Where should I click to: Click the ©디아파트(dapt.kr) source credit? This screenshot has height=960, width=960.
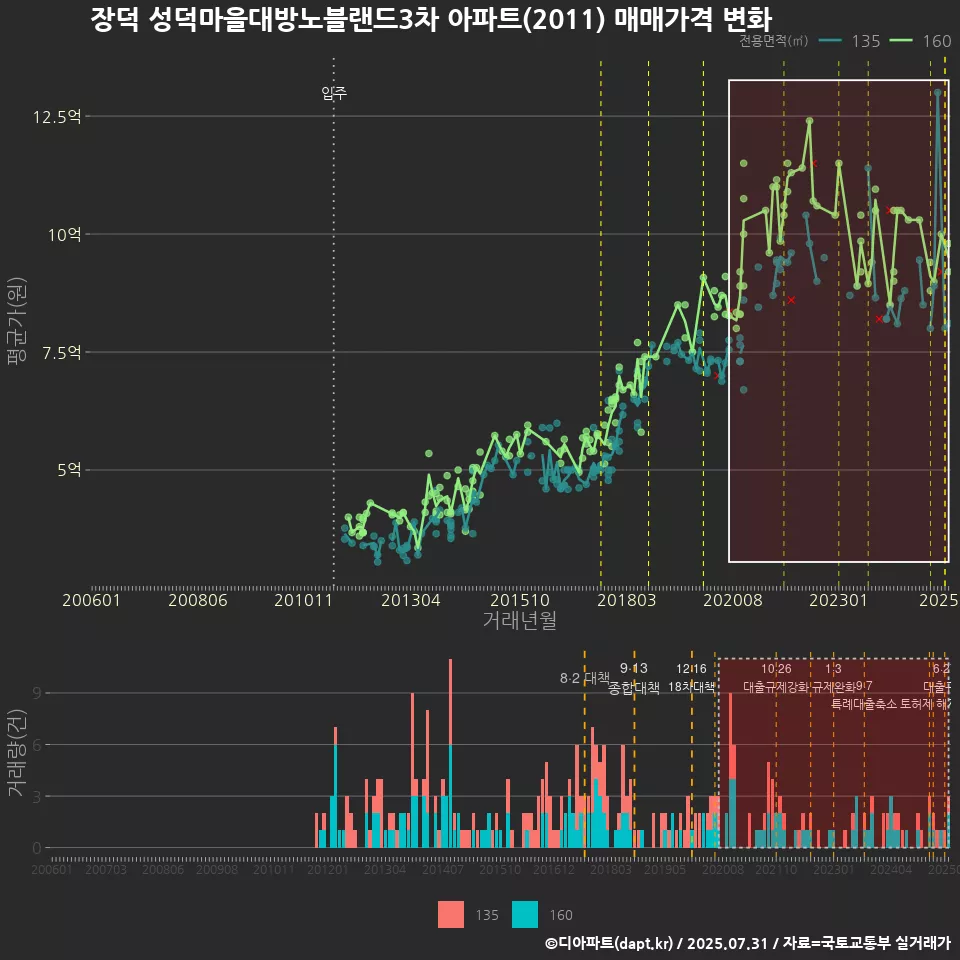(x=609, y=943)
